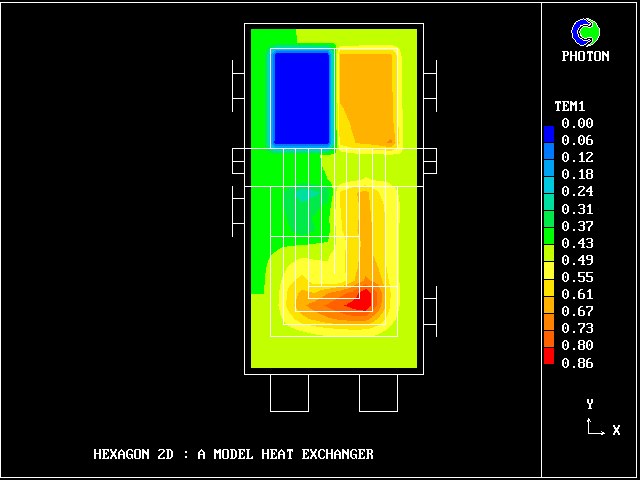Pick the red legend swatch beside 0.86
The height and width of the screenshot is (480, 640).
click(548, 357)
